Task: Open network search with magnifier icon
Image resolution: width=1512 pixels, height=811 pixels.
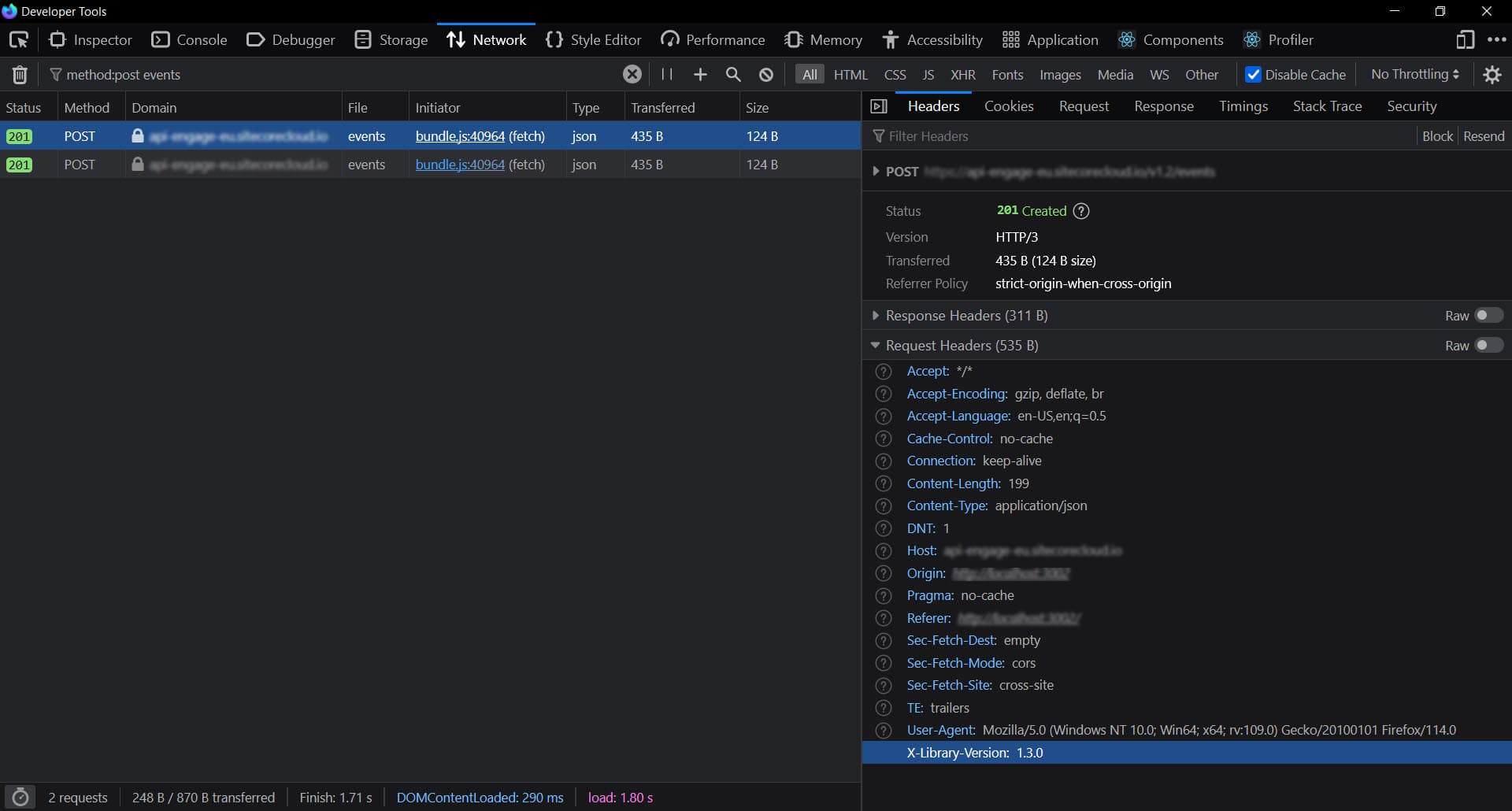Action: 733,74
